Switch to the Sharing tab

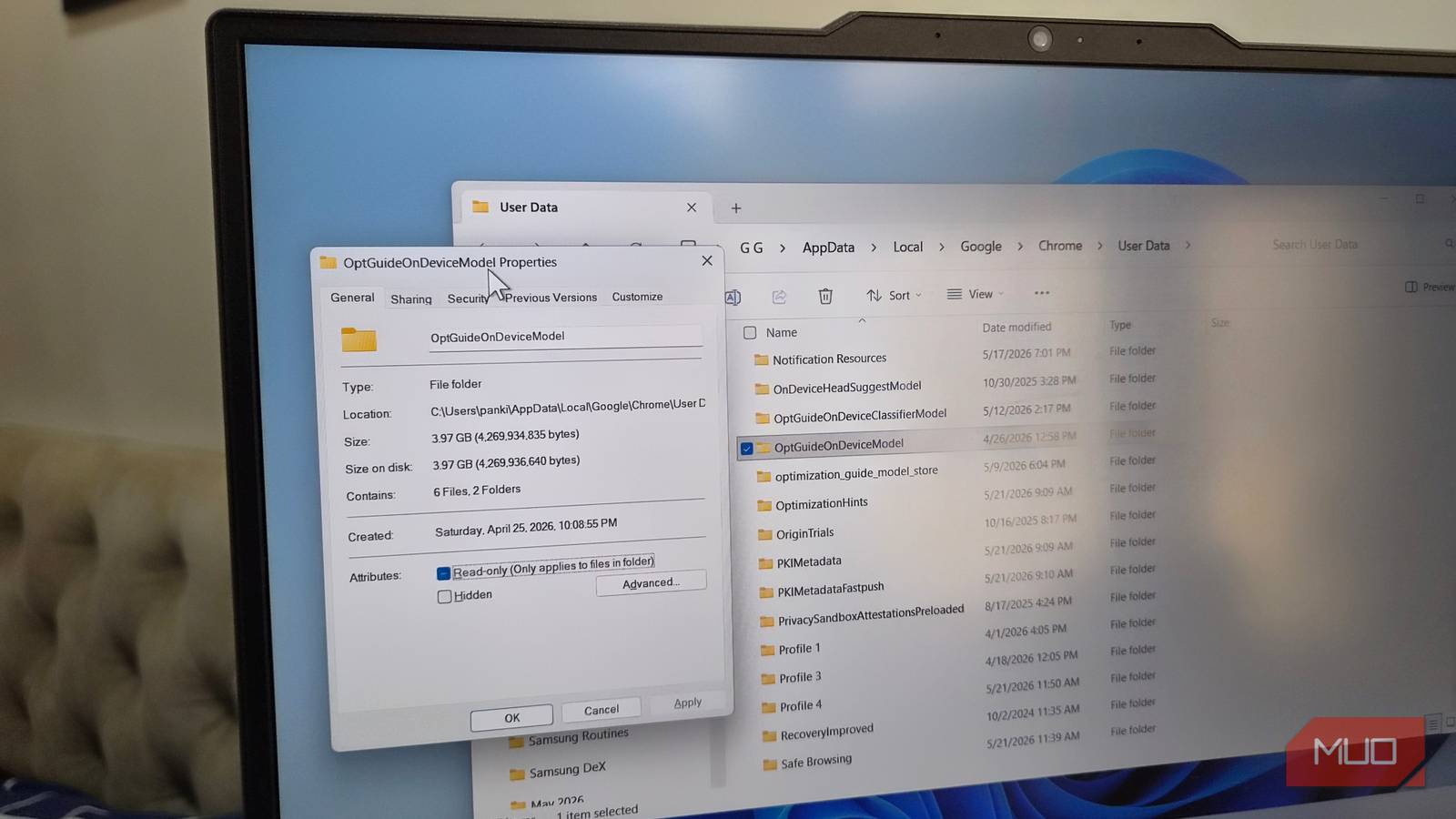(x=411, y=299)
